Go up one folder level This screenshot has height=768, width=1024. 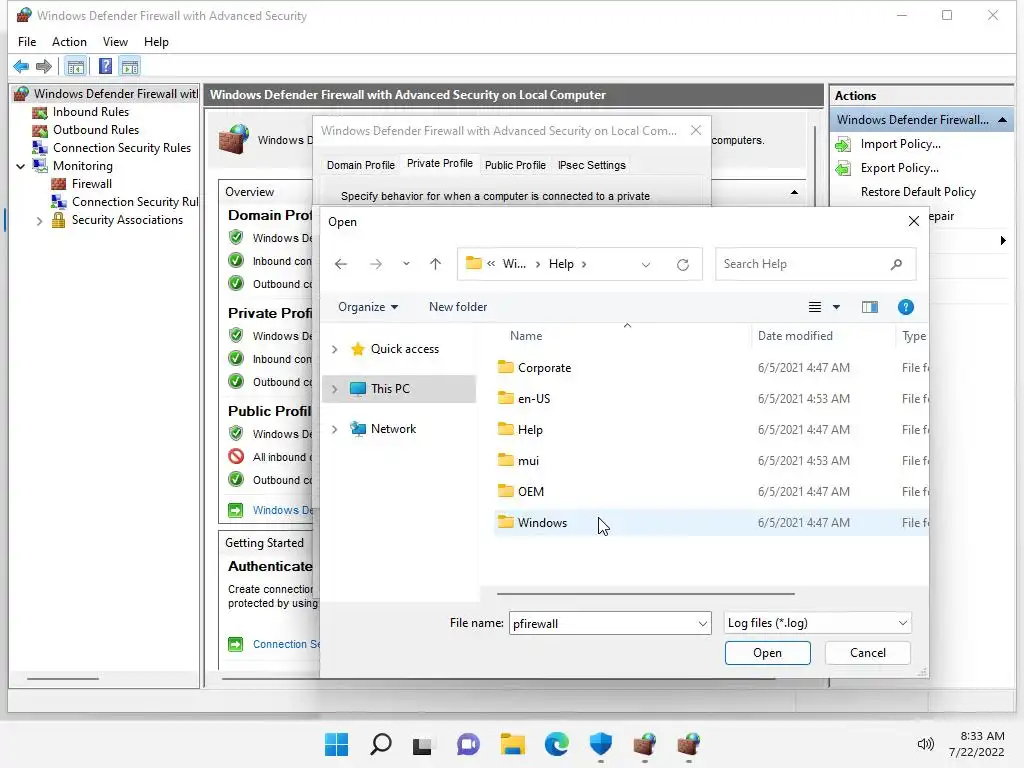coord(436,264)
